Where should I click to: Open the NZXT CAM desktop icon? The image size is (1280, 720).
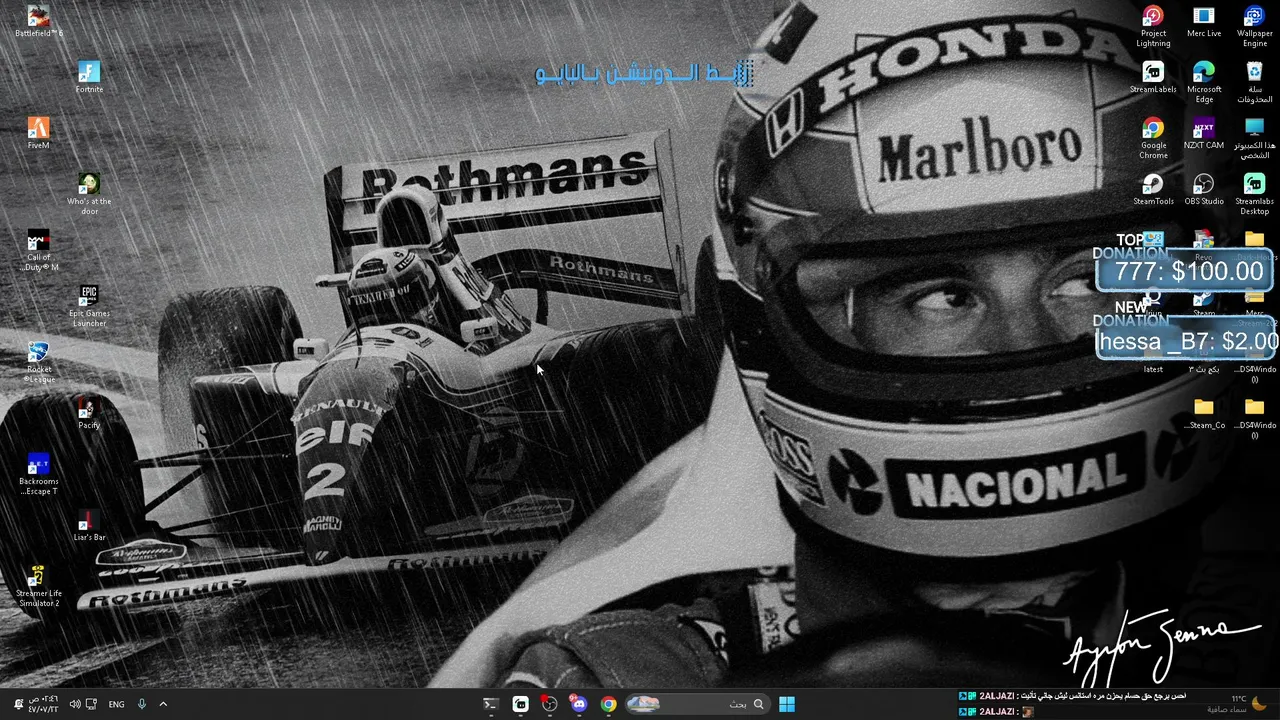click(1203, 133)
